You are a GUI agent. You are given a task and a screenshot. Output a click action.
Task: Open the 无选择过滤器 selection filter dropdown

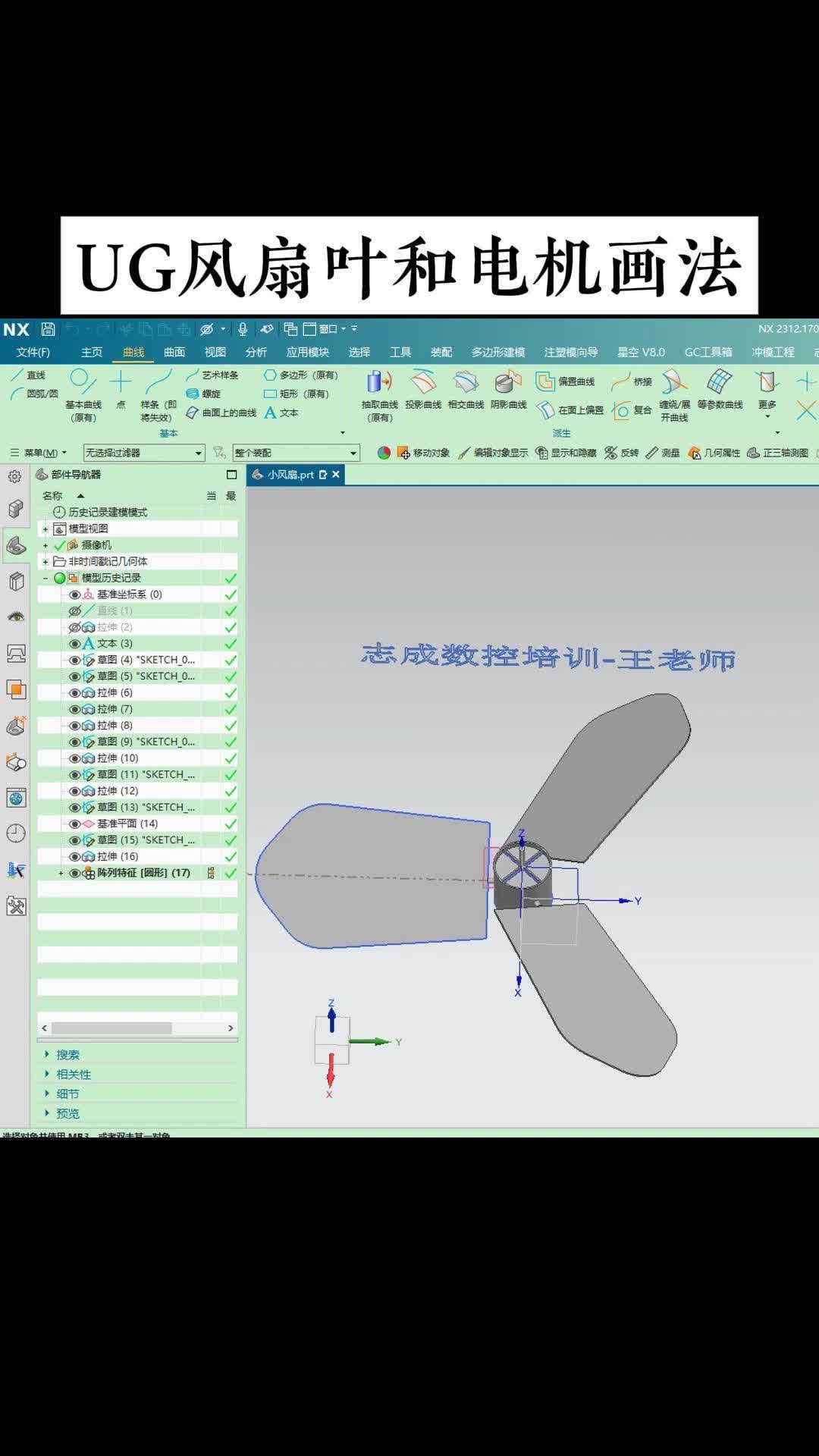[144, 453]
